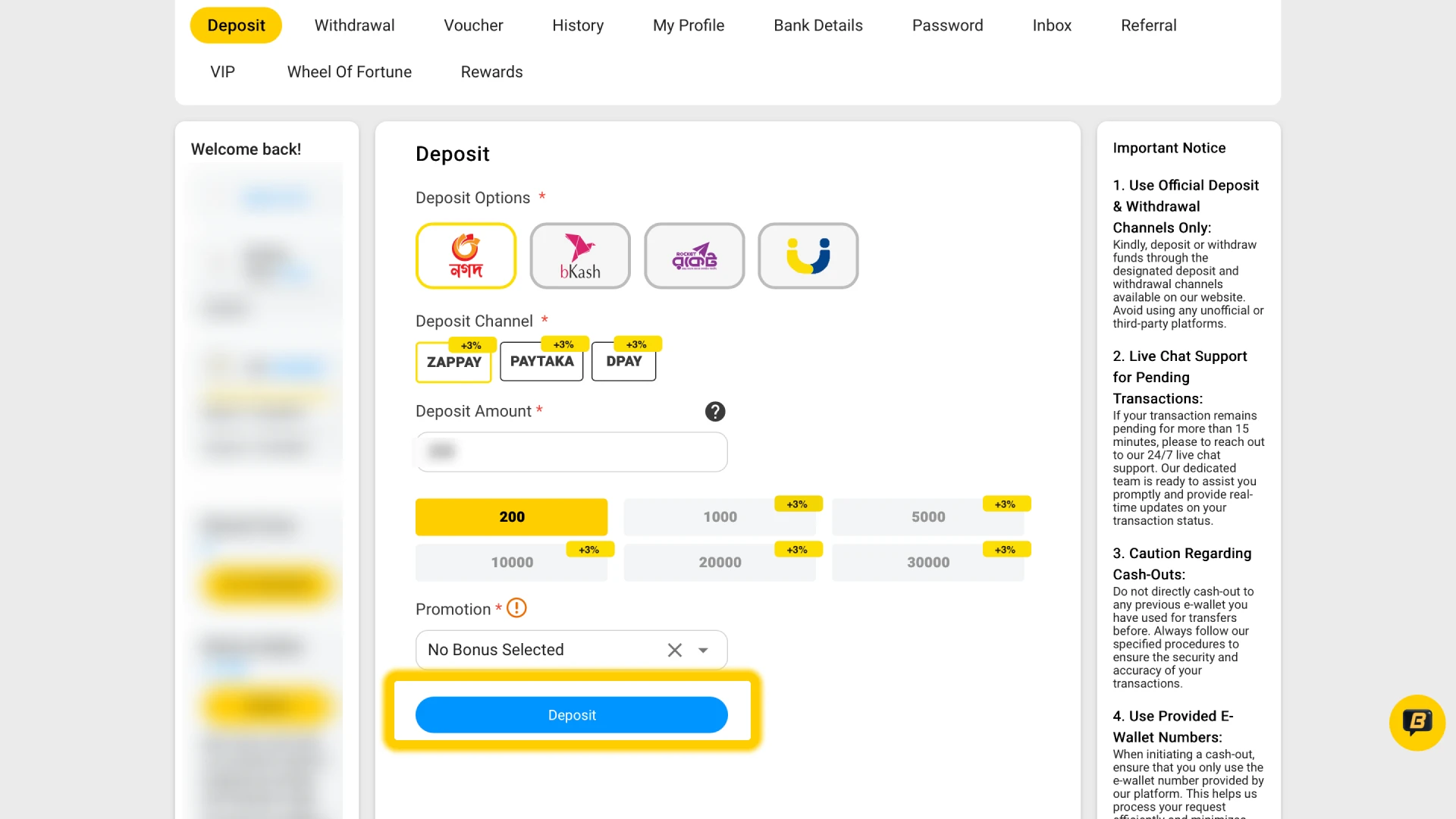Select the PAYTAKA deposit channel
1456x819 pixels.
pyautogui.click(x=541, y=361)
